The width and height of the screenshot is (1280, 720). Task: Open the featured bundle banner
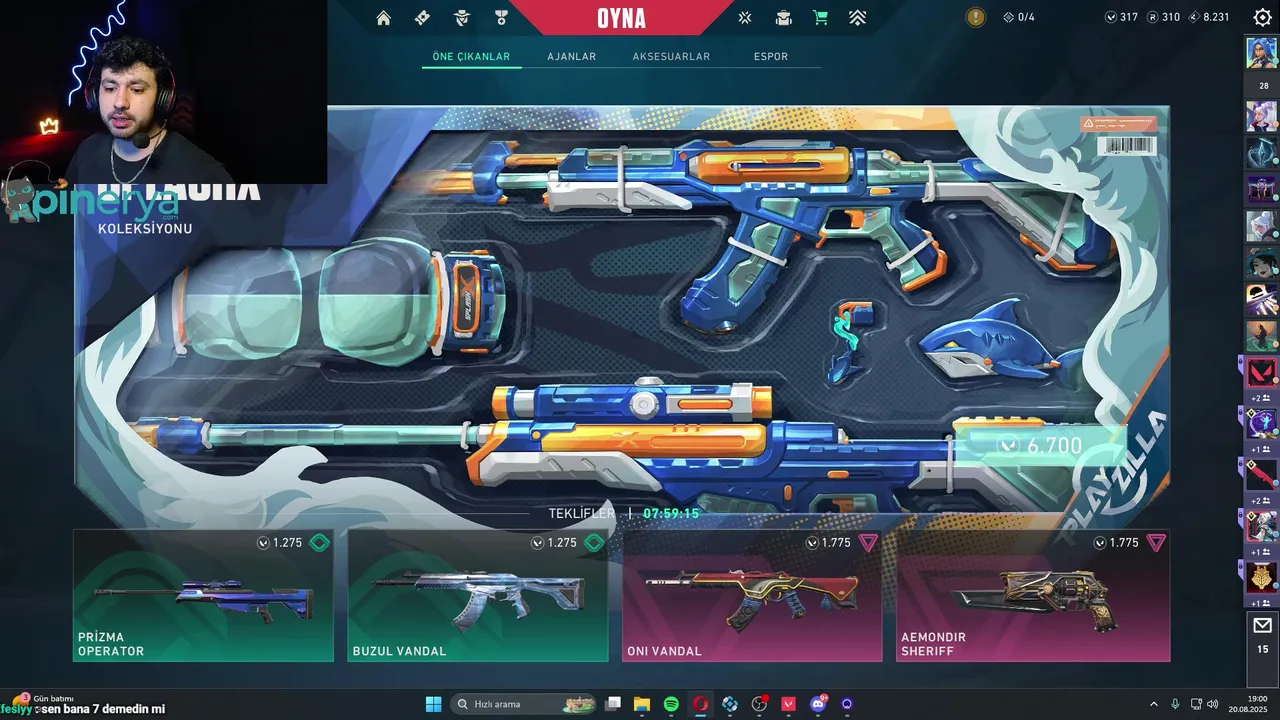click(621, 310)
